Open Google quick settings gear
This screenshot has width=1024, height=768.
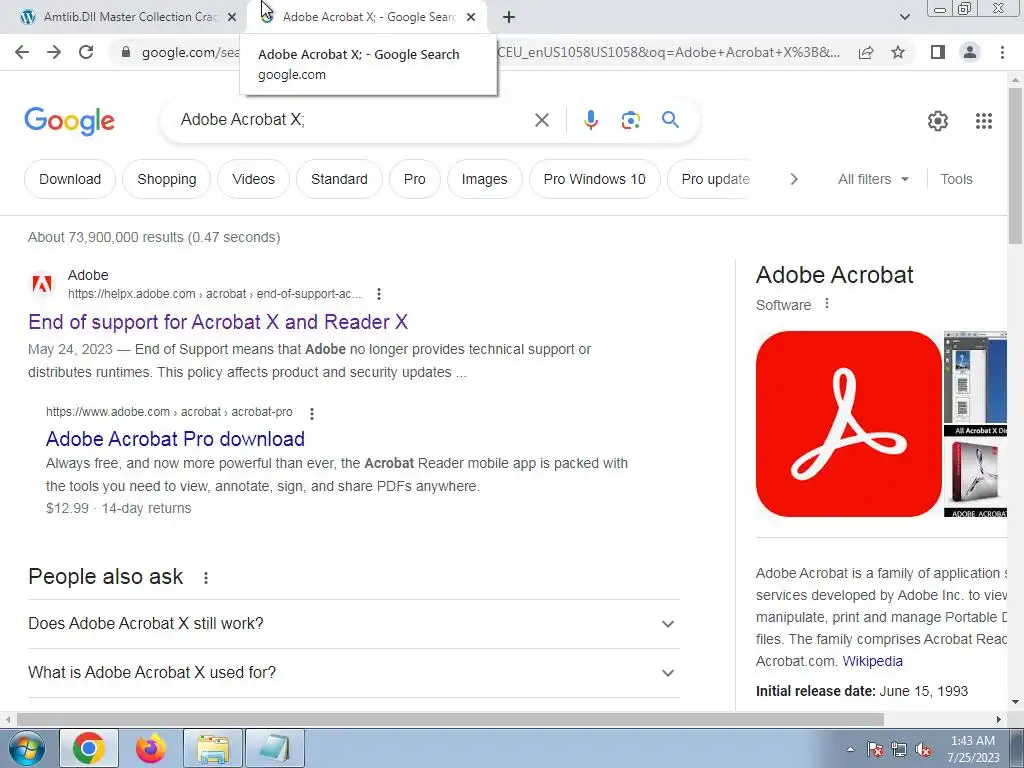point(938,121)
